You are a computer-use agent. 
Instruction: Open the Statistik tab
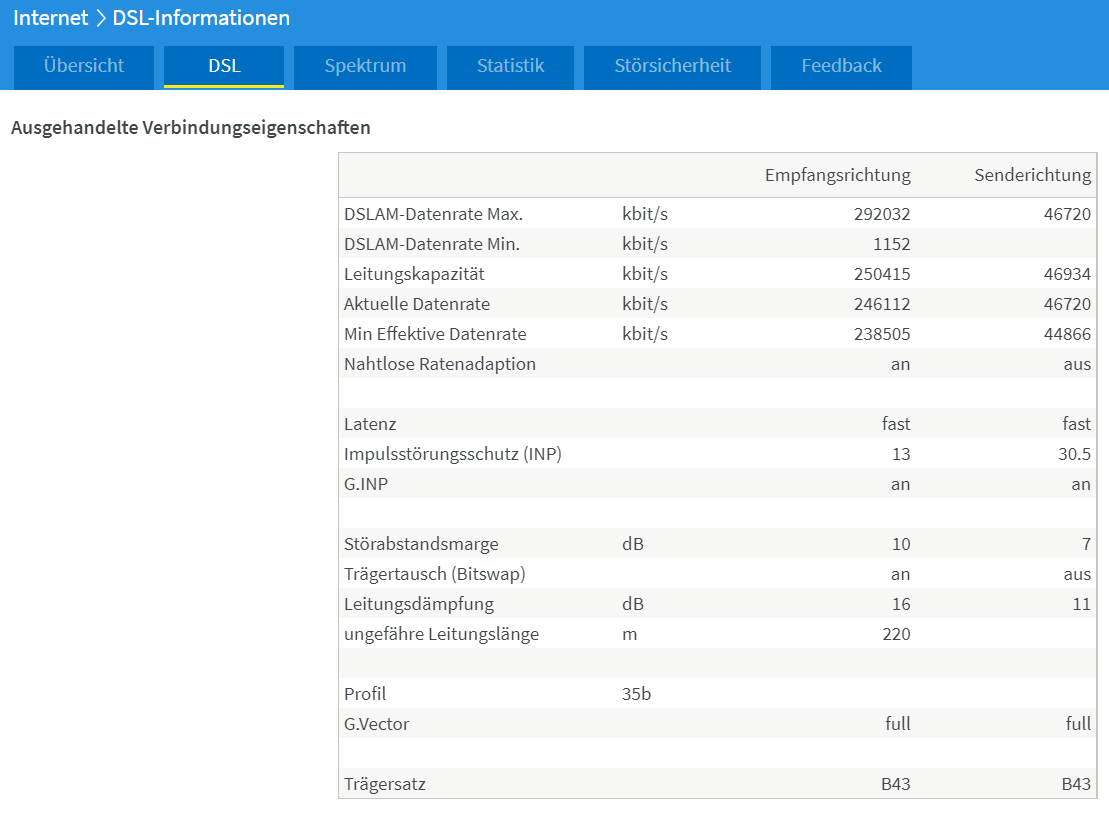point(510,67)
